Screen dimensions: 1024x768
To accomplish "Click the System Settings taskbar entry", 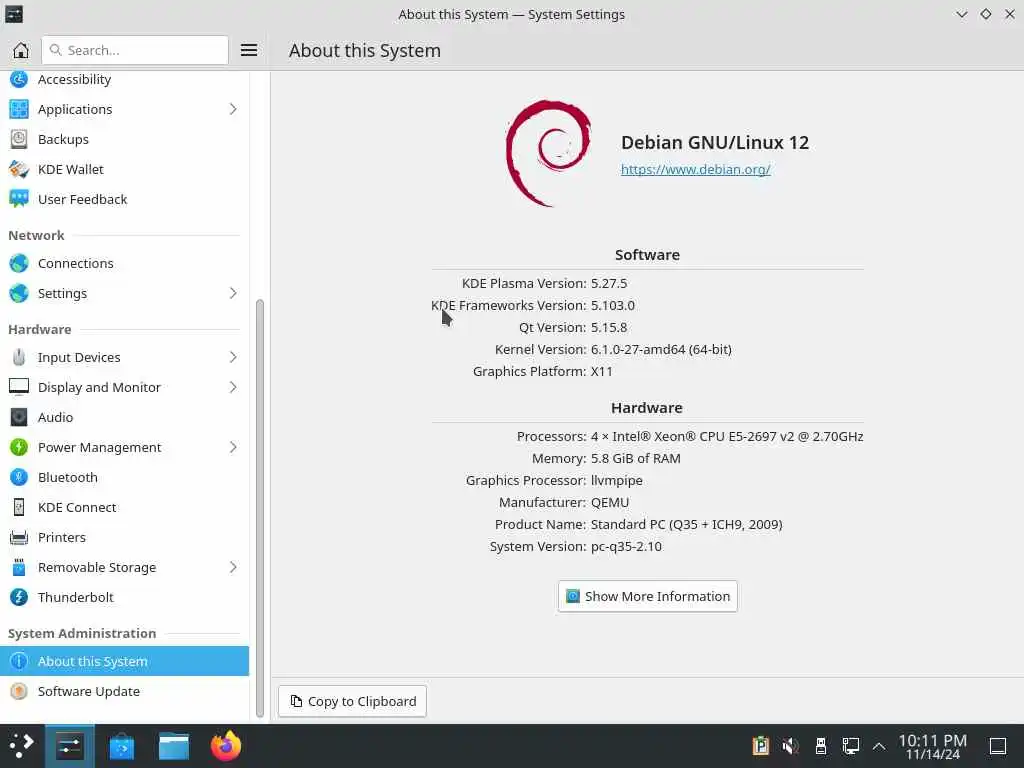I will point(69,746).
